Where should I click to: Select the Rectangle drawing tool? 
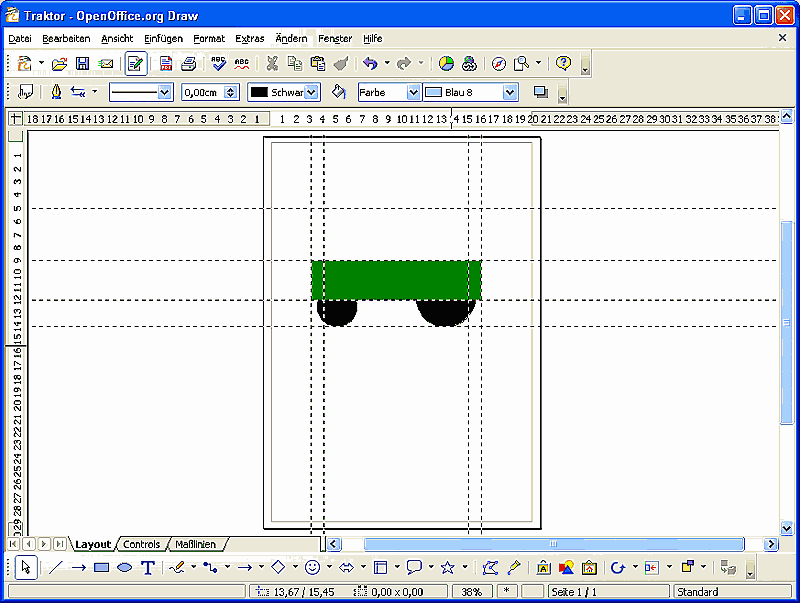click(x=101, y=568)
